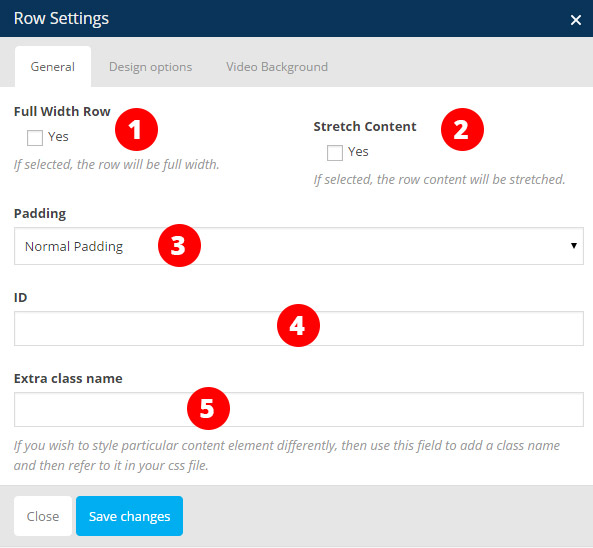Select the General tab
Image resolution: width=593 pixels, height=548 pixels.
click(x=53, y=67)
